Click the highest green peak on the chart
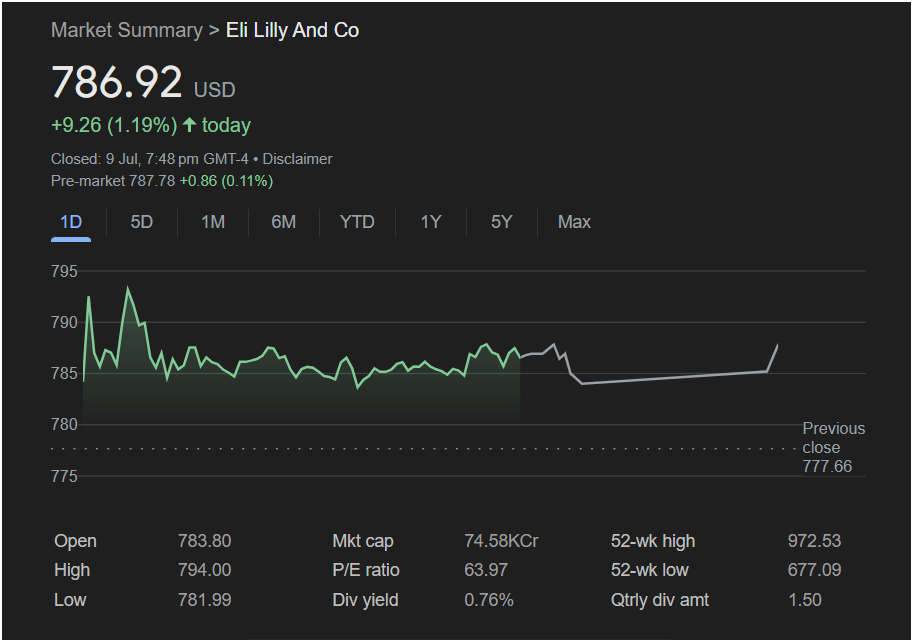913x642 pixels. click(128, 288)
